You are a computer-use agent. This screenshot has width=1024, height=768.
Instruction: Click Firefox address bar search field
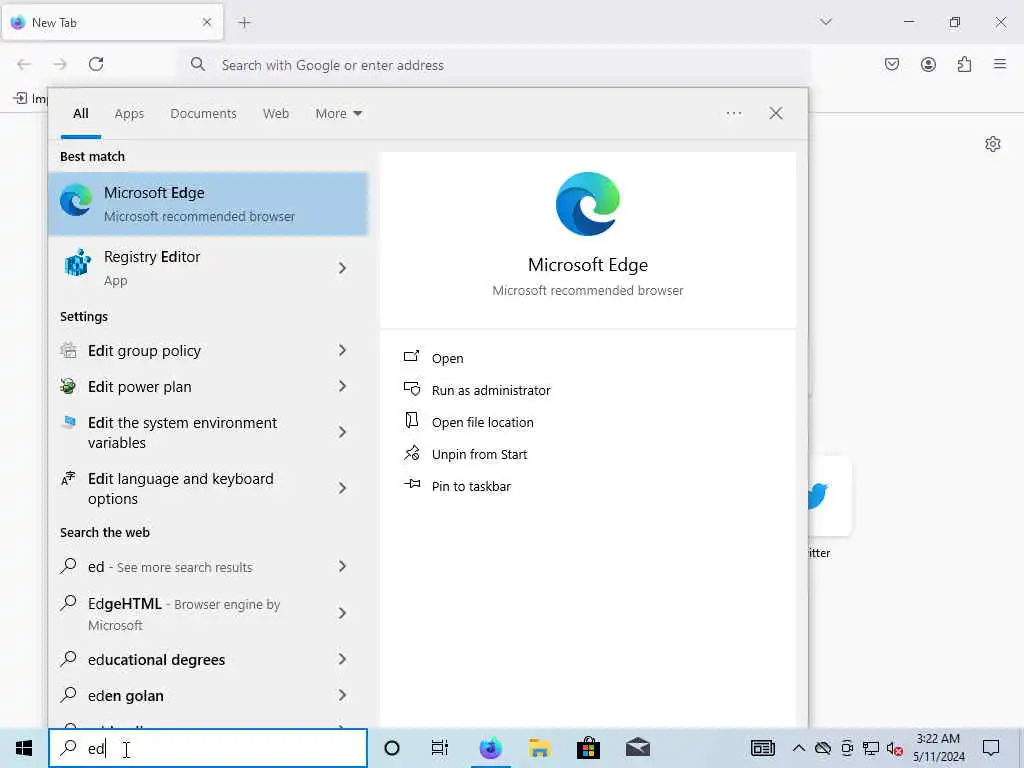point(496,65)
